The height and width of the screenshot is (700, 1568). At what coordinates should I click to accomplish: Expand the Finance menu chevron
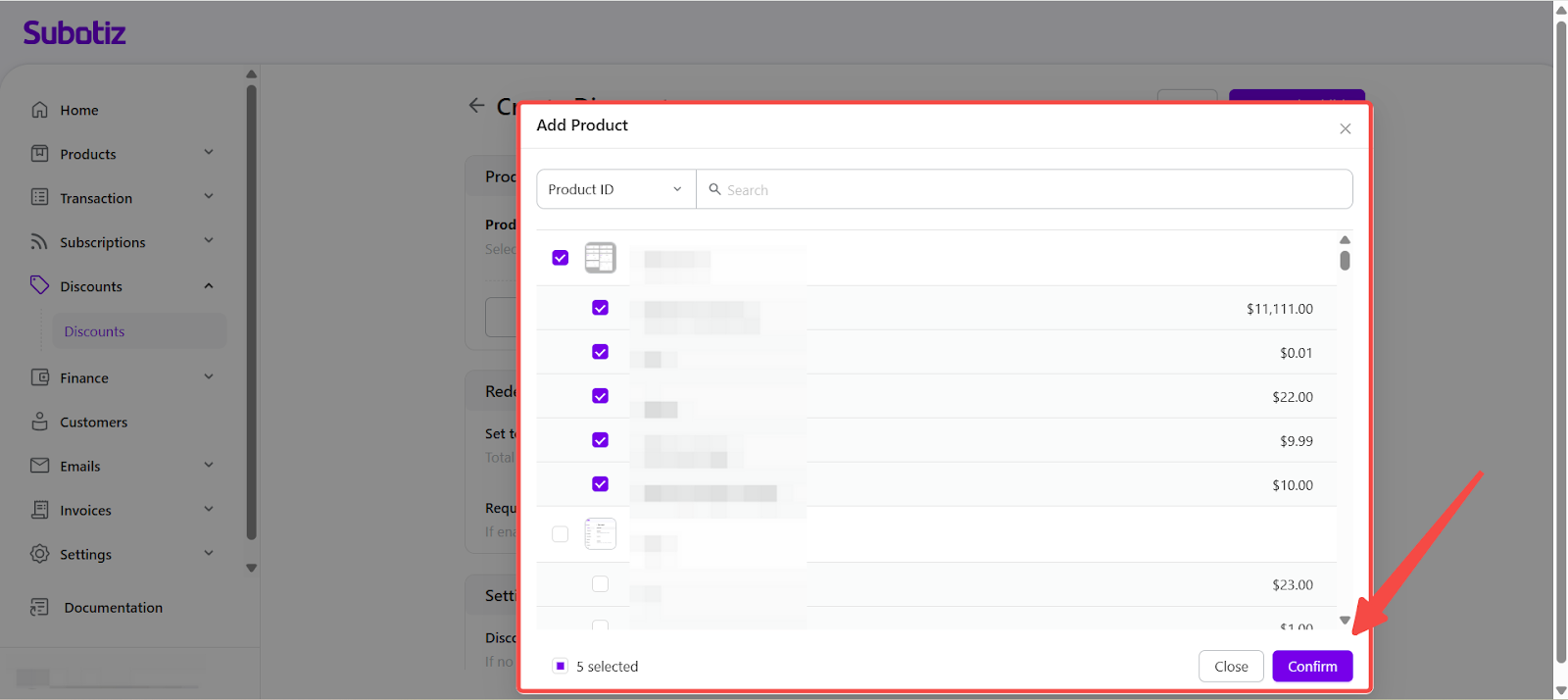pyautogui.click(x=209, y=377)
